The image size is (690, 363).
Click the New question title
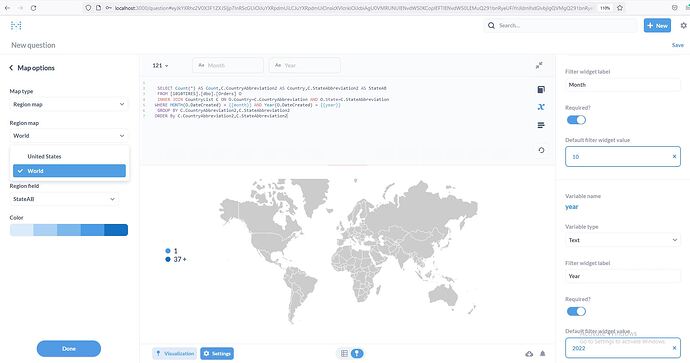pyautogui.click(x=33, y=45)
